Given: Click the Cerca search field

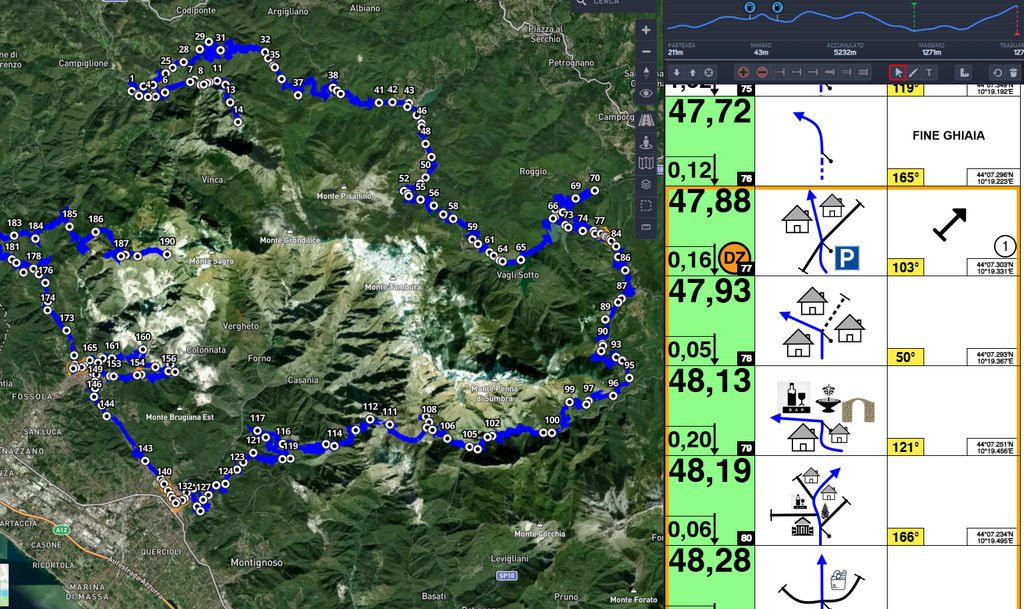Looking at the screenshot, I should pos(613,4).
